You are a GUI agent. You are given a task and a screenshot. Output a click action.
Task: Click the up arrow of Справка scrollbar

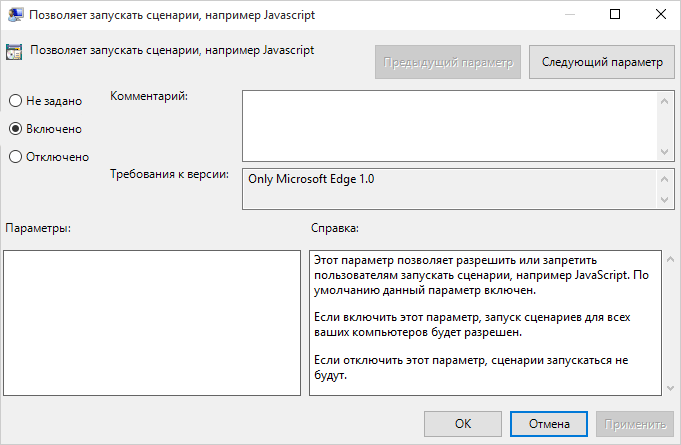coord(670,259)
